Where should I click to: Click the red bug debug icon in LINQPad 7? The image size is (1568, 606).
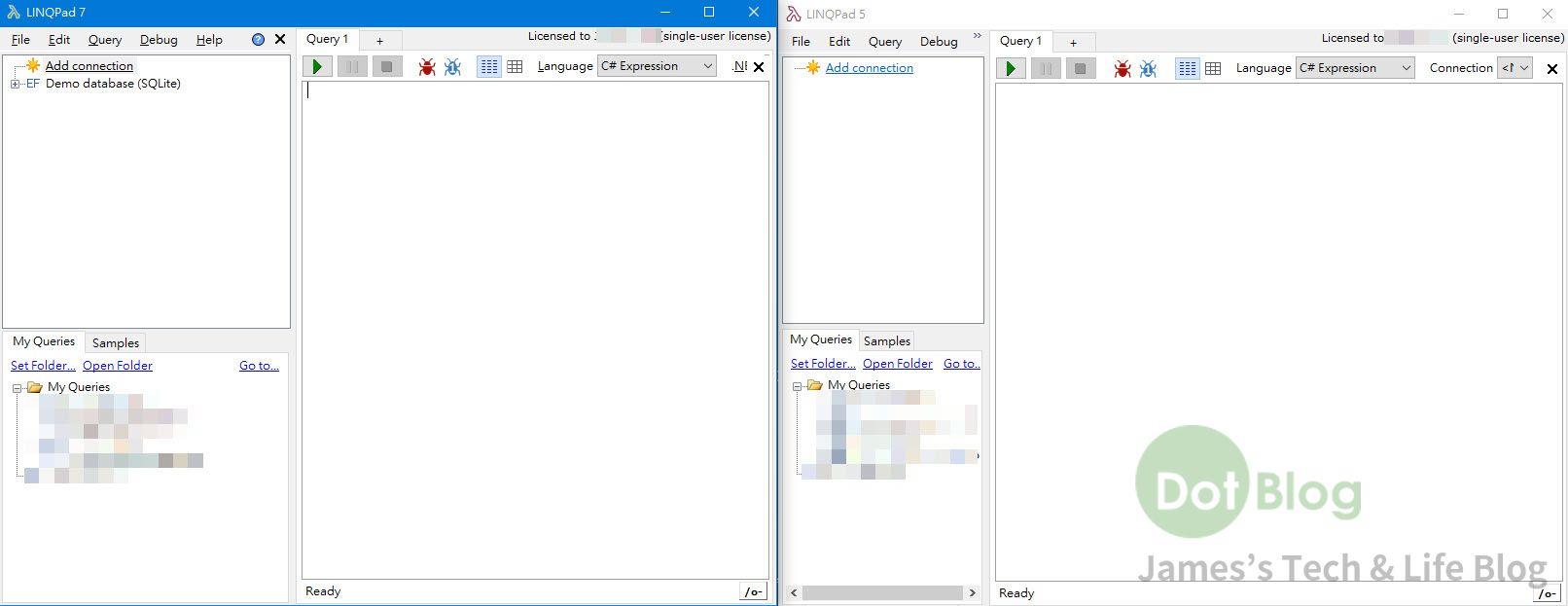[426, 66]
